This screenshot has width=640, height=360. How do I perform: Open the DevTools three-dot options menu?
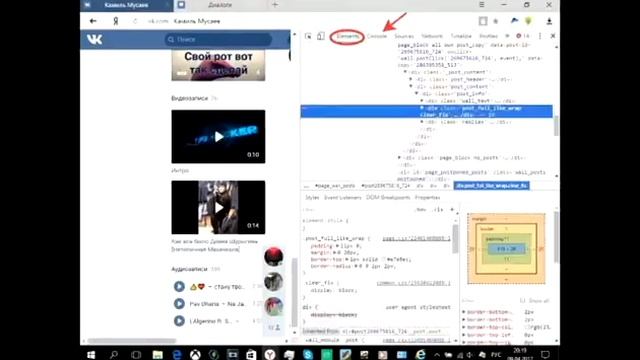[x=540, y=36]
